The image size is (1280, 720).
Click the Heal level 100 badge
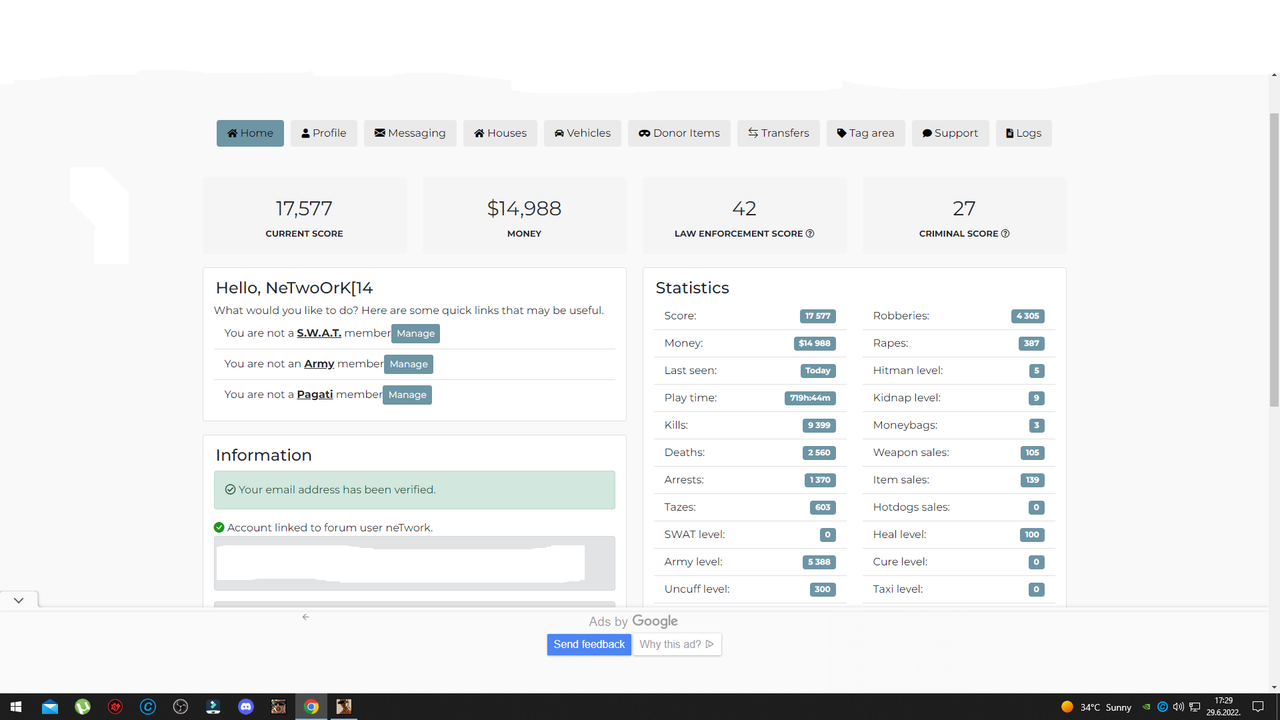click(1033, 535)
